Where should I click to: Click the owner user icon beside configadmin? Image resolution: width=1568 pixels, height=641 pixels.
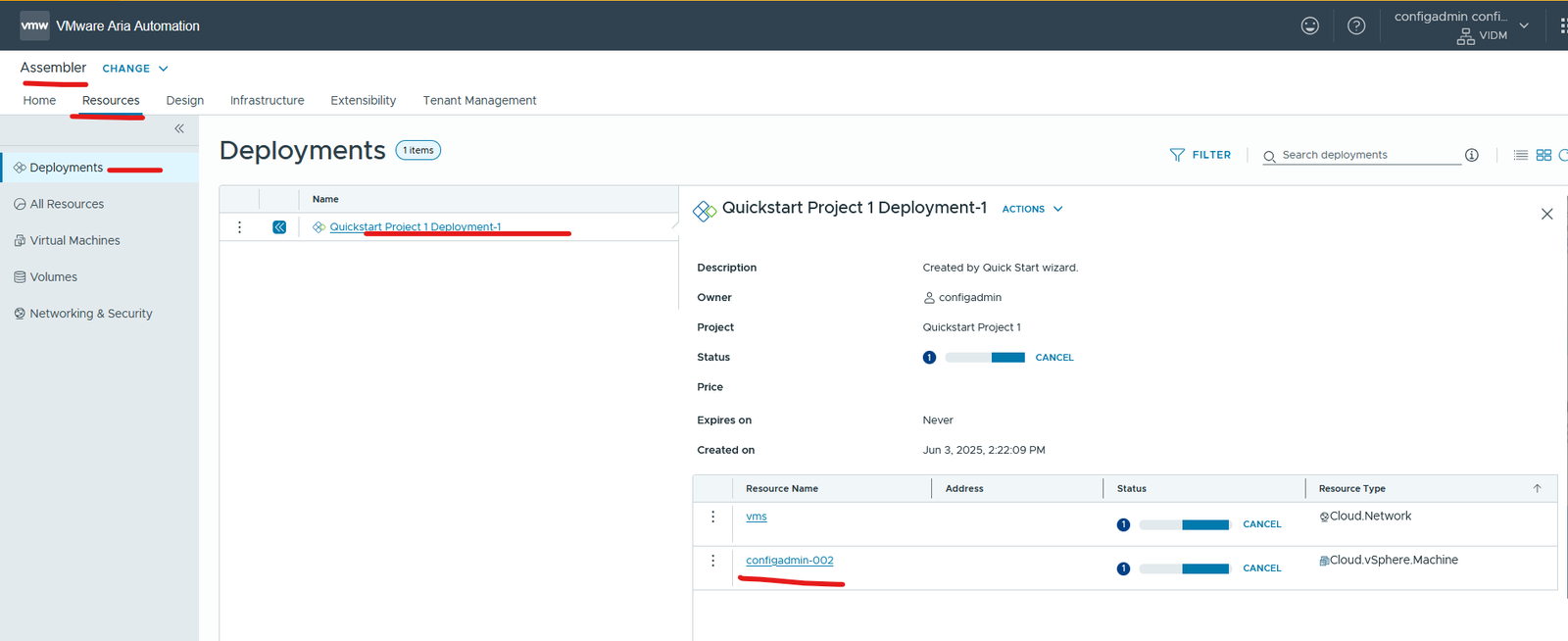tap(929, 297)
